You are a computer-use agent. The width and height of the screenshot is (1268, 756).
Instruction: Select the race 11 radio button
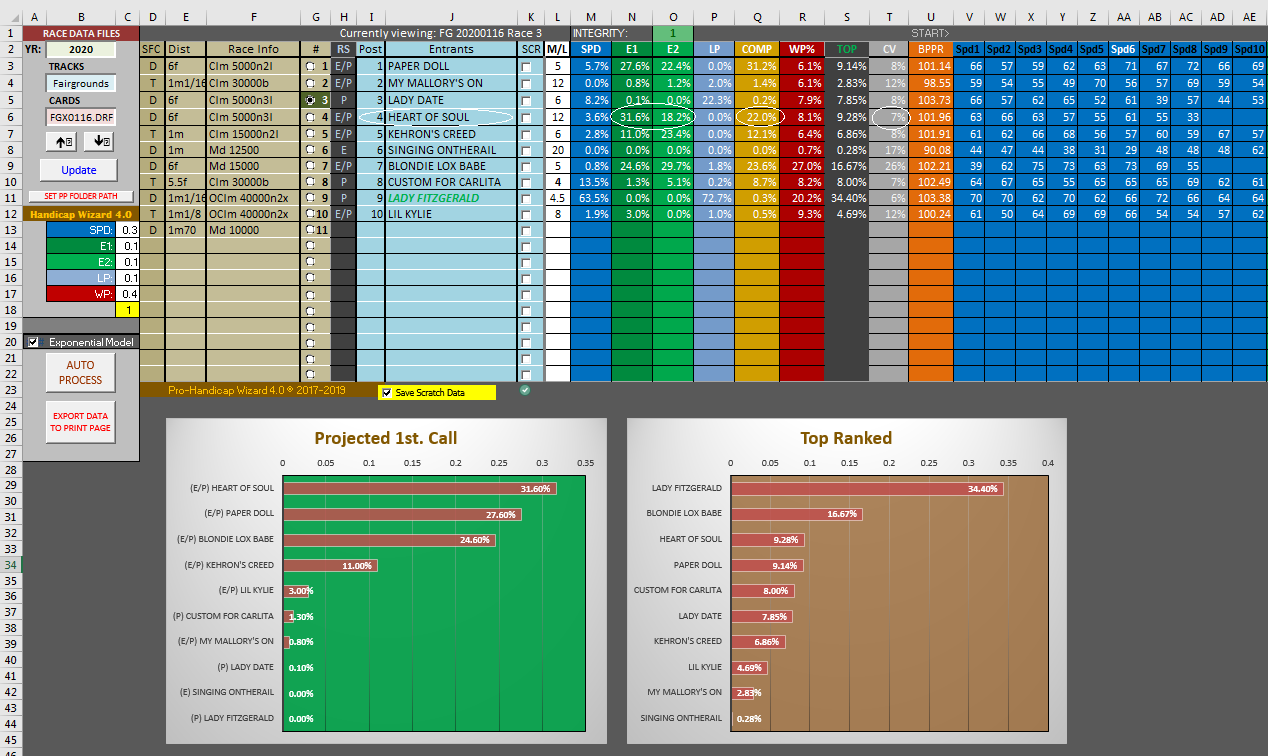coord(311,230)
